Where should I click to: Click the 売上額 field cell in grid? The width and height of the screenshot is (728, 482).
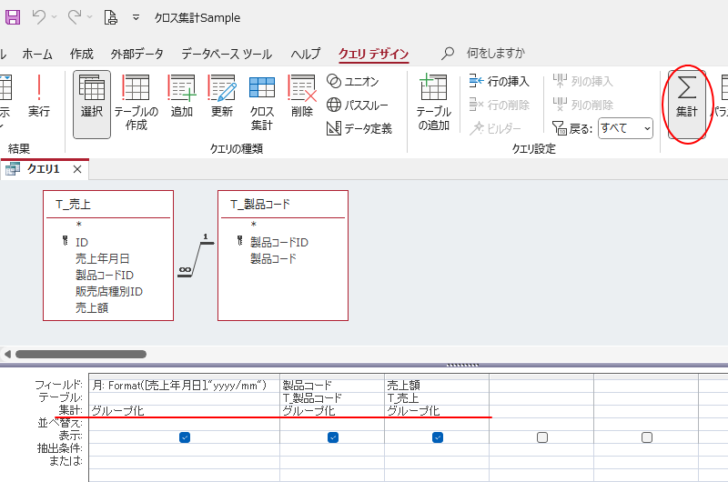coord(436,385)
